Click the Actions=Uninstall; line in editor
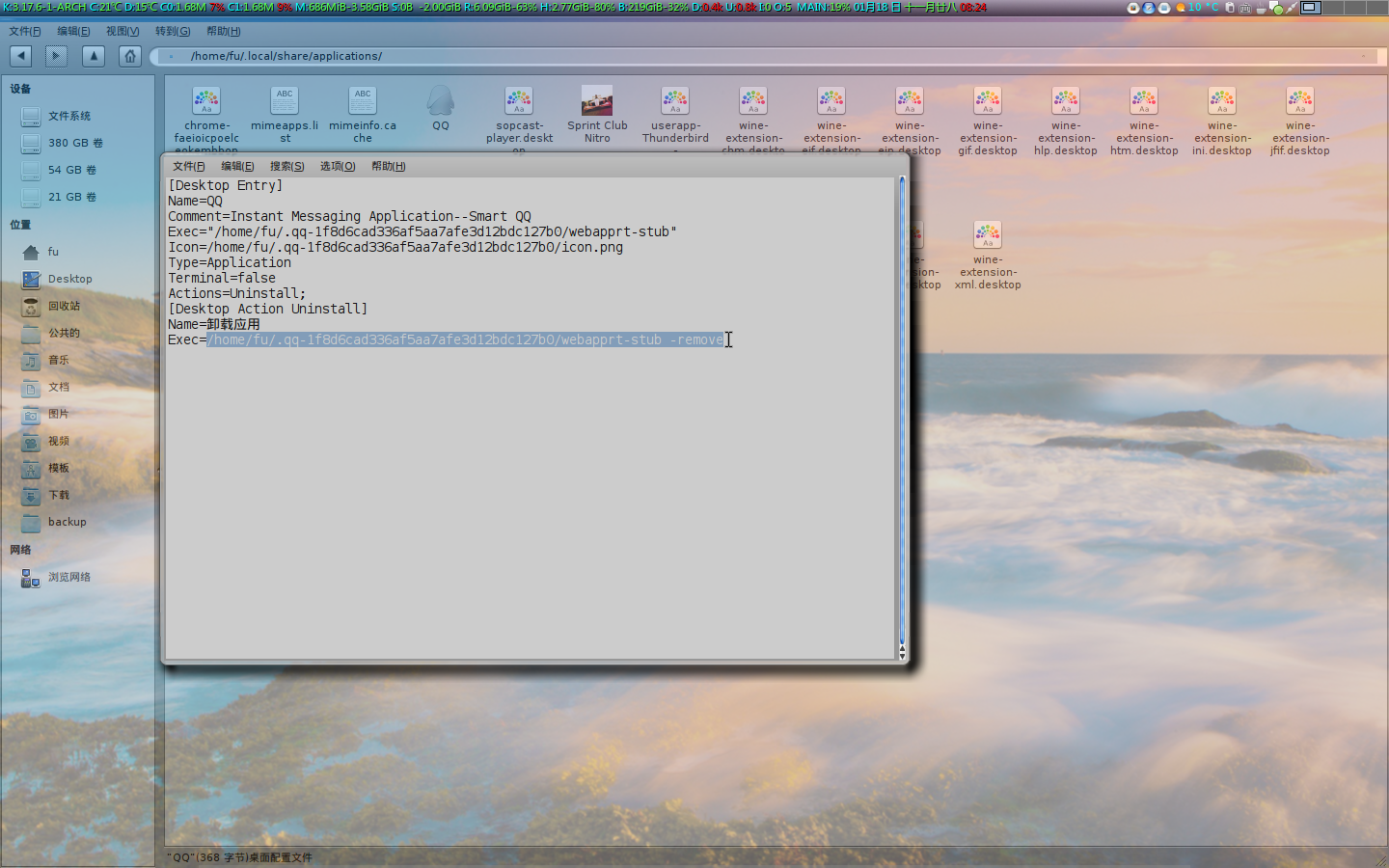The height and width of the screenshot is (868, 1389). coord(237,293)
